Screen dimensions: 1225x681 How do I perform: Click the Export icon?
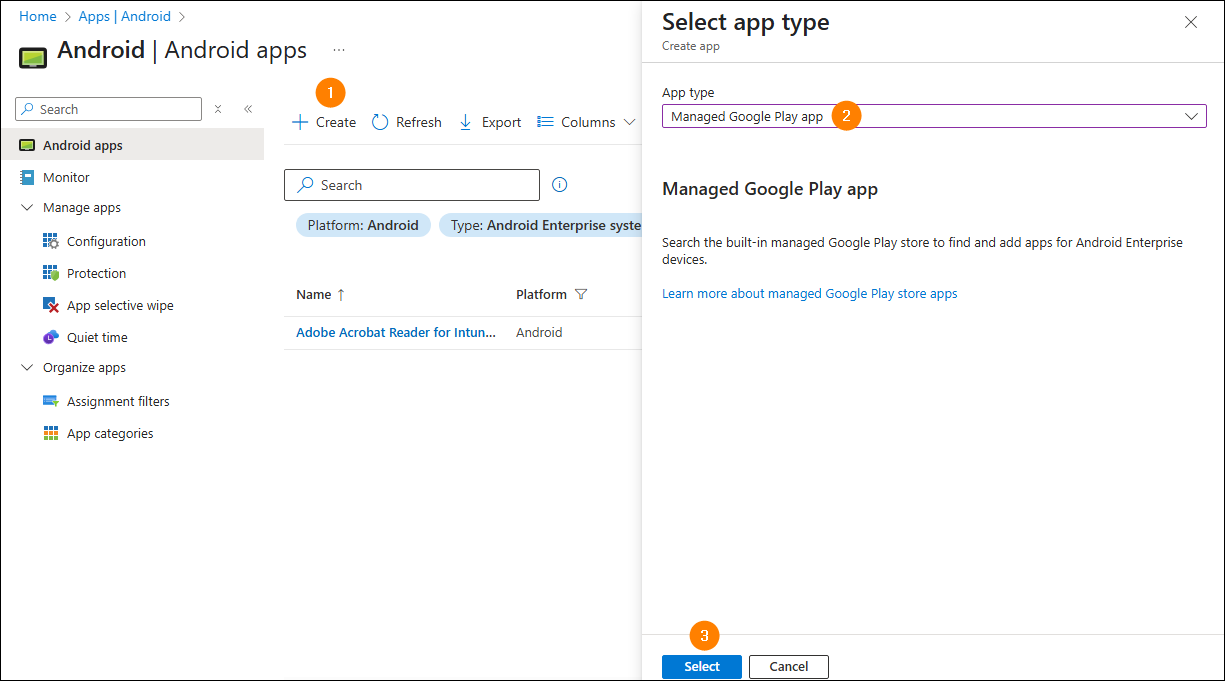coord(465,121)
